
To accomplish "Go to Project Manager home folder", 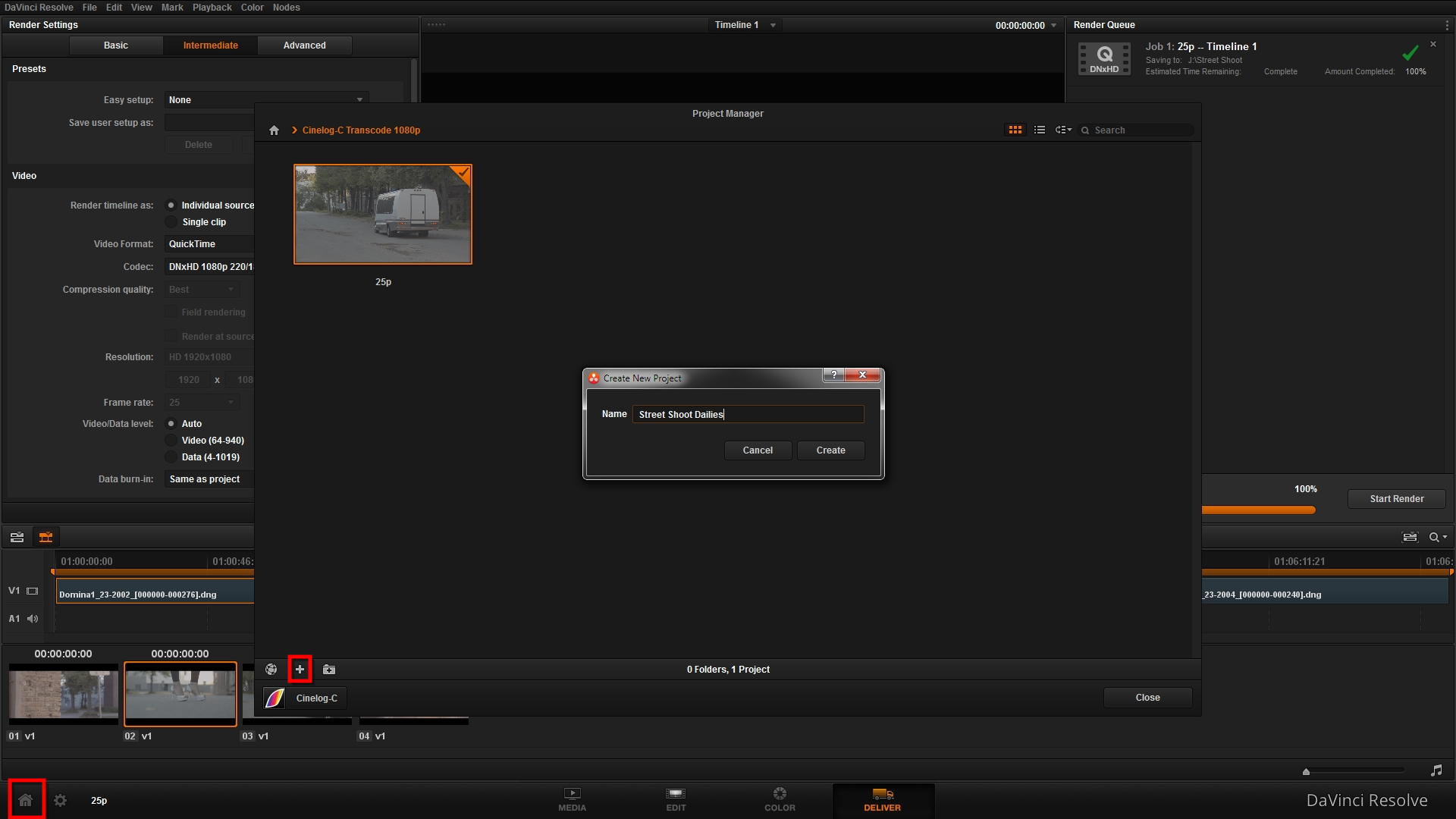I will pos(274,130).
